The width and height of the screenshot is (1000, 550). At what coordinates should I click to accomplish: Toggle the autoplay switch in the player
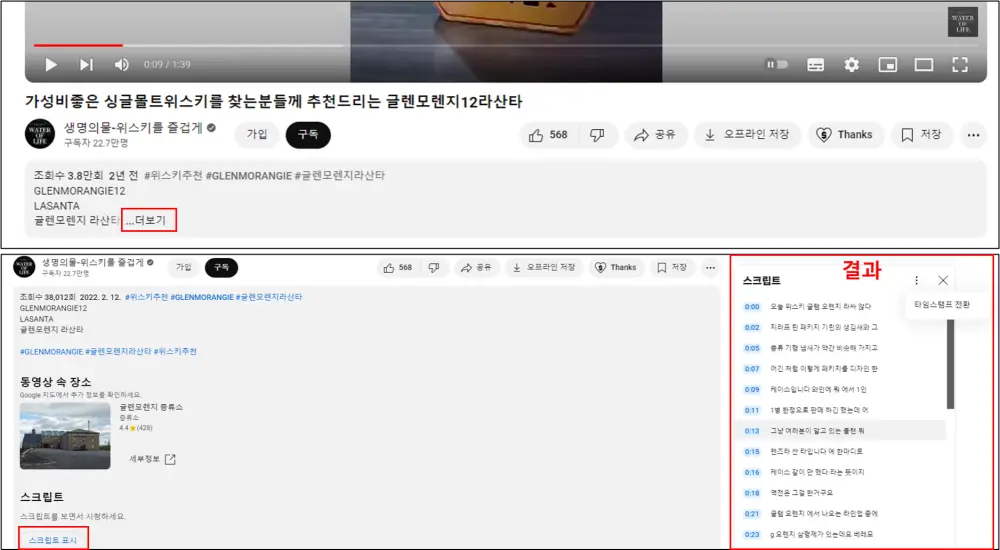(x=777, y=64)
